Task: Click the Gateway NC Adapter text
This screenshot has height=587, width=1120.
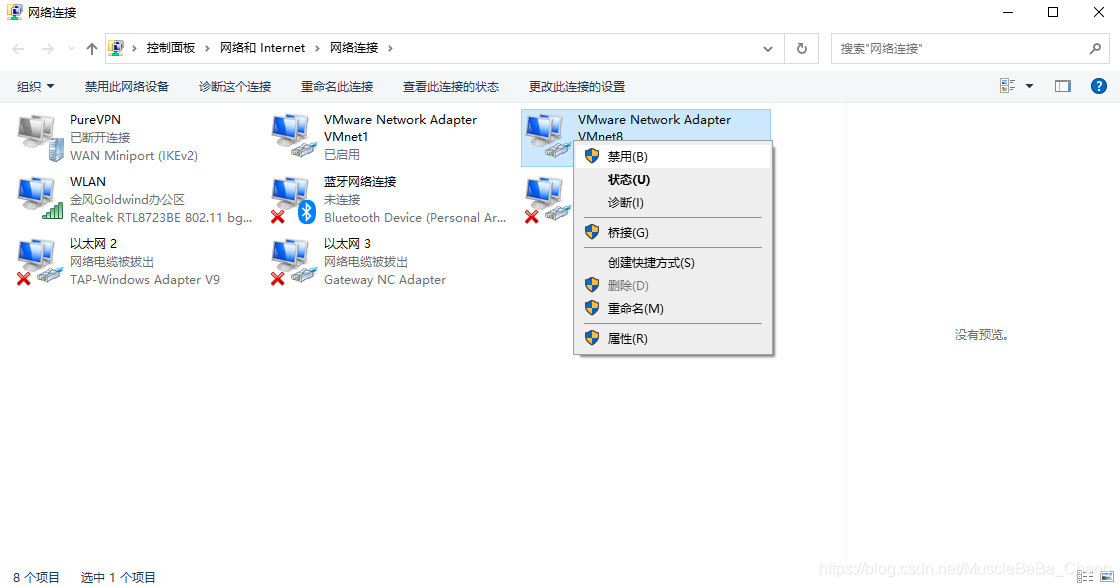Action: tap(384, 279)
